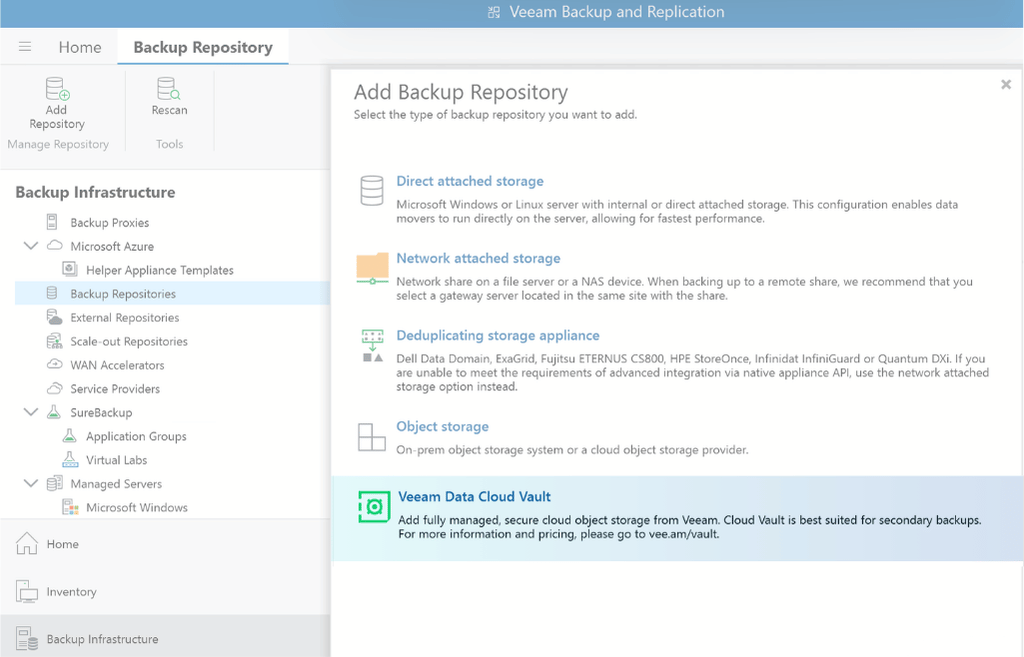Click the SureBackup flask icon
The width and height of the screenshot is (1024, 657).
54,412
